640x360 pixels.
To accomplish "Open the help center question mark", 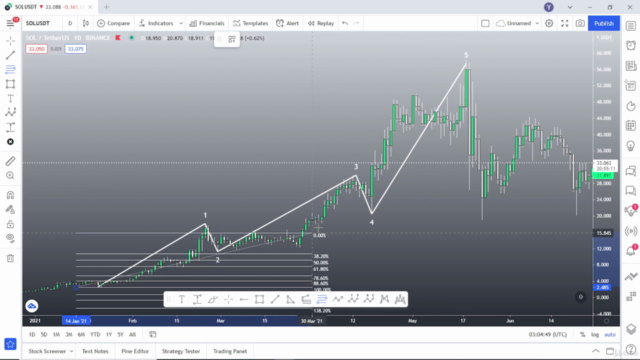I will tap(631, 350).
